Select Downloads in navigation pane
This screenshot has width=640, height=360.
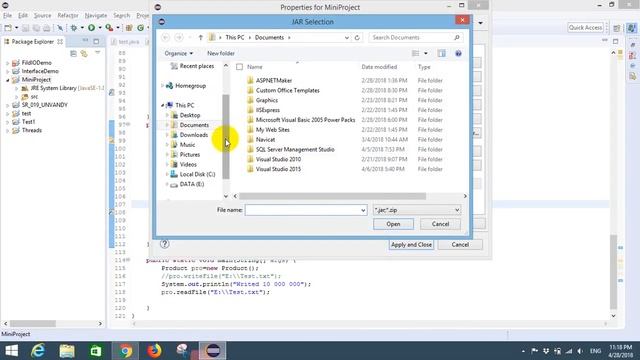(193, 135)
